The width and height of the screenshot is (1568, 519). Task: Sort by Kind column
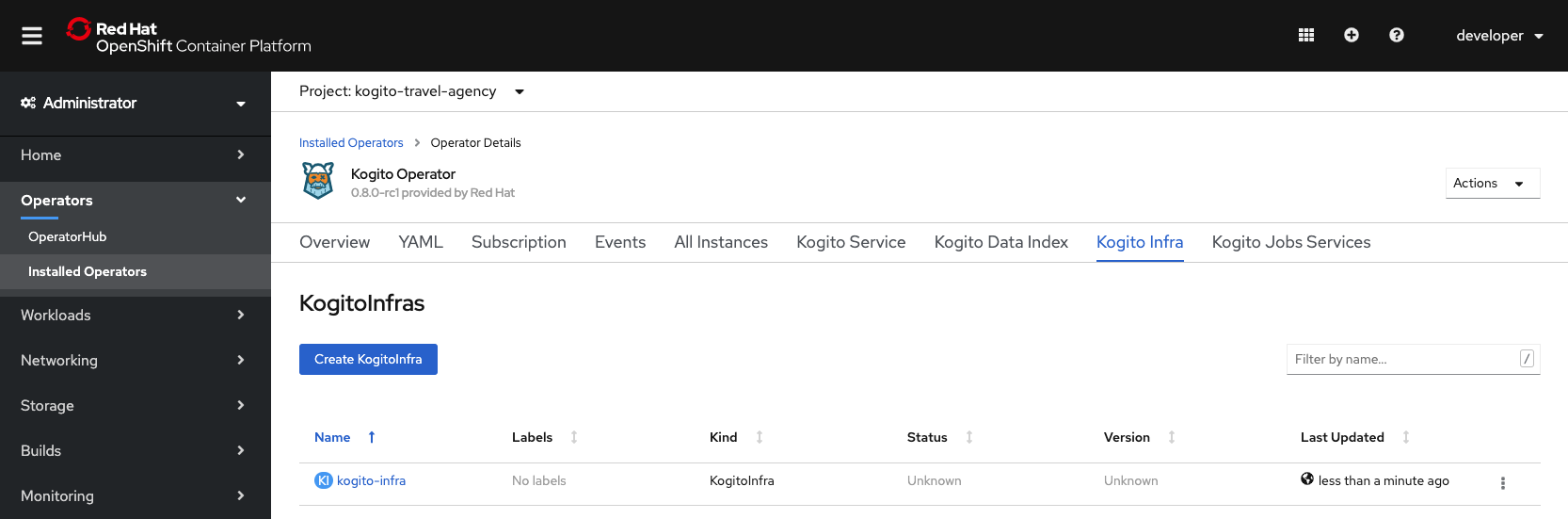coord(760,437)
